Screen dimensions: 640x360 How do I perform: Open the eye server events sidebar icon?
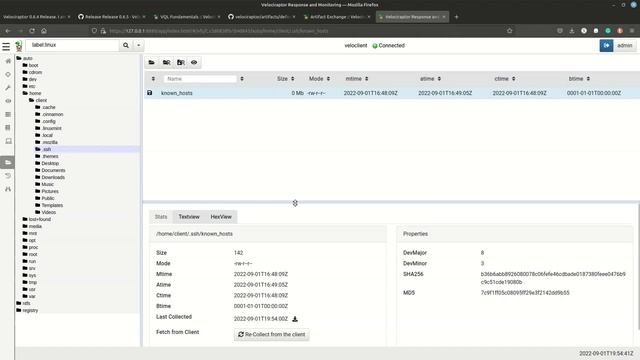pos(8,101)
